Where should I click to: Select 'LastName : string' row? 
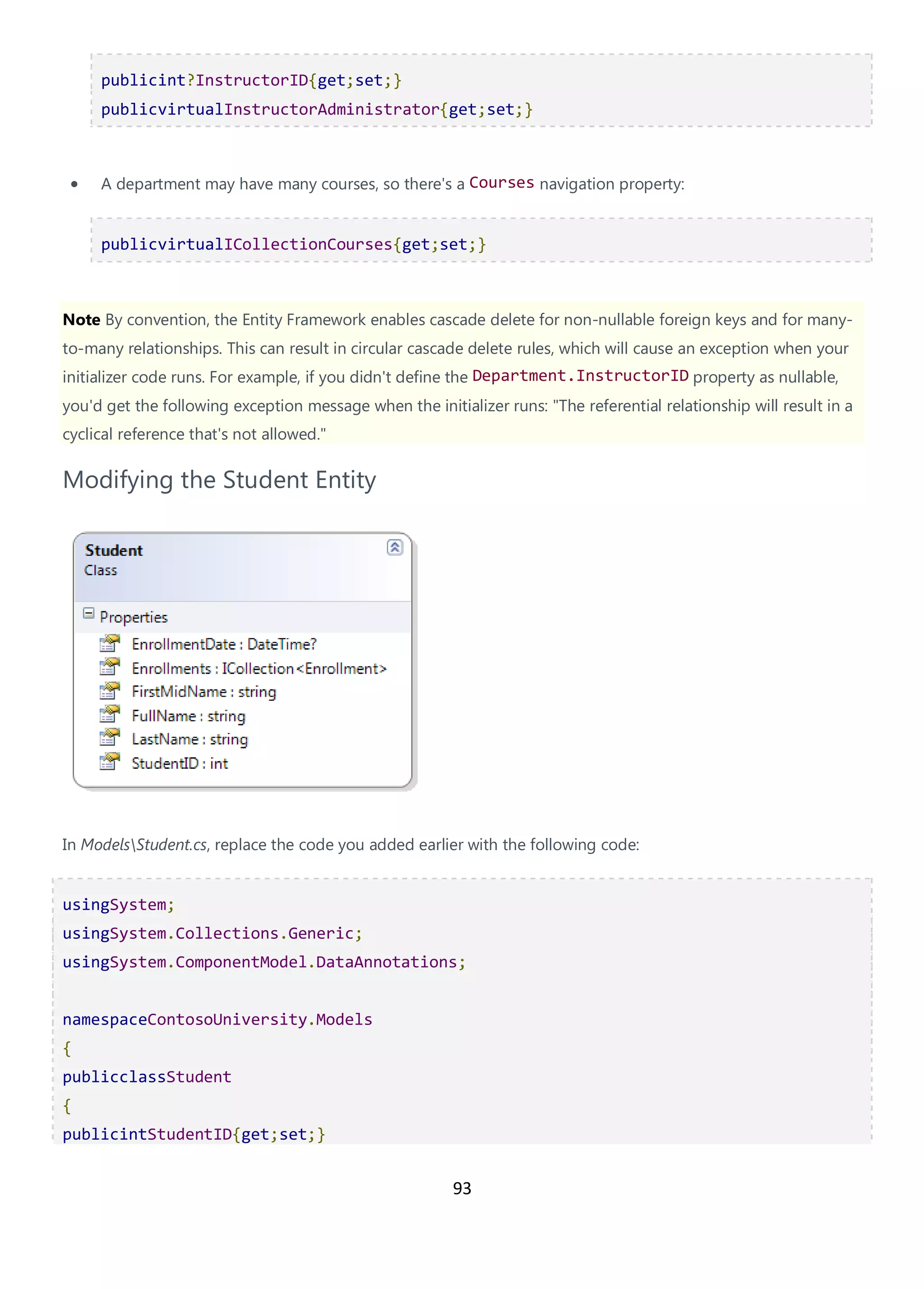tap(190, 739)
